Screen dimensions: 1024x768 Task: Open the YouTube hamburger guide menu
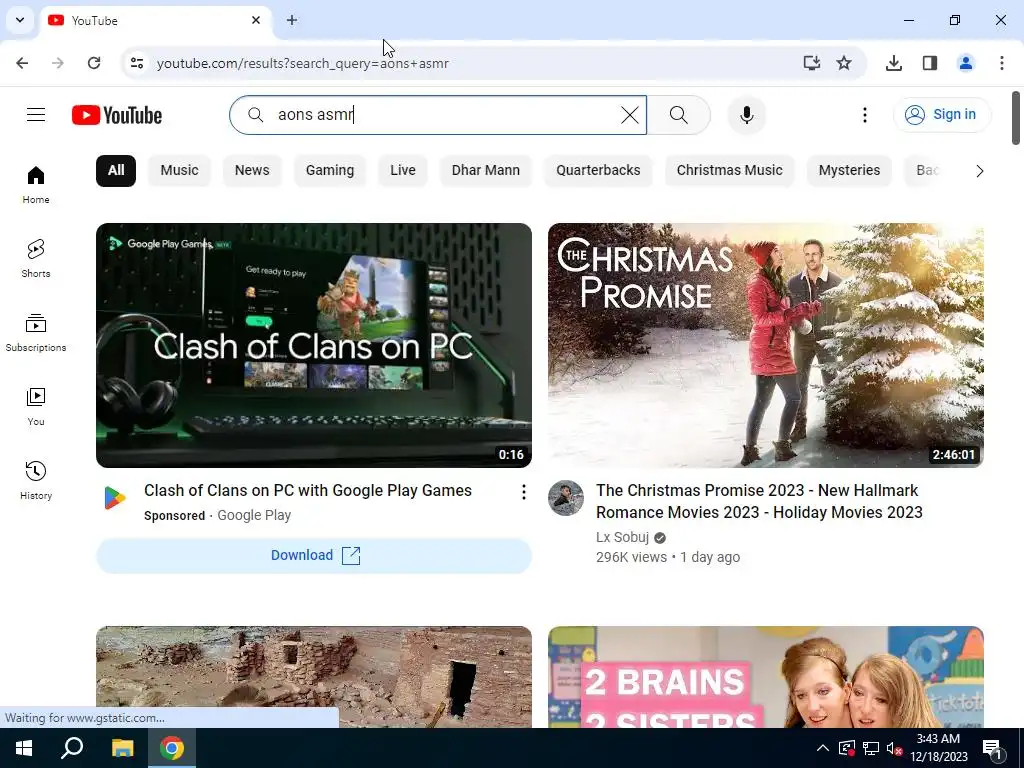(x=36, y=115)
